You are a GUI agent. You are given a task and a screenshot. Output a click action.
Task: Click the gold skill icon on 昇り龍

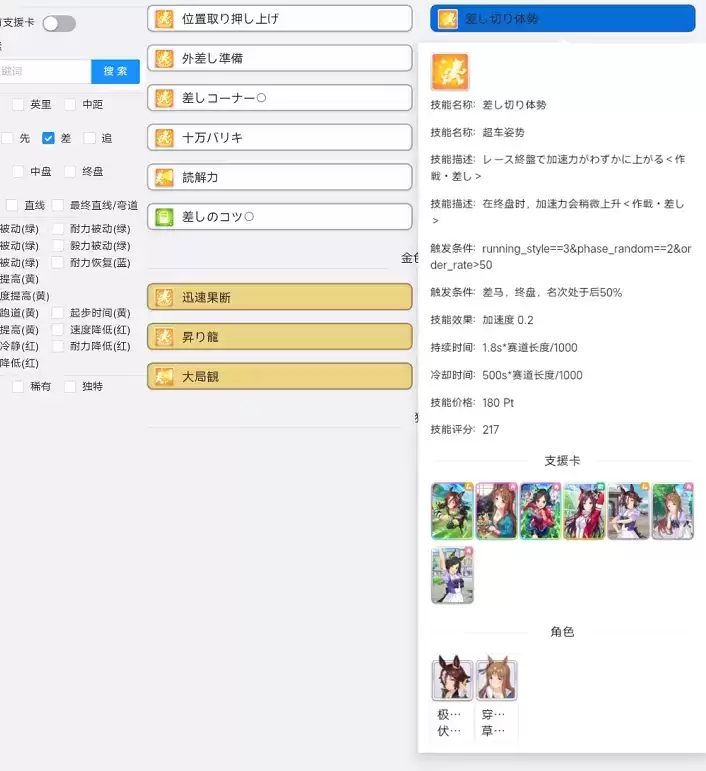point(164,337)
